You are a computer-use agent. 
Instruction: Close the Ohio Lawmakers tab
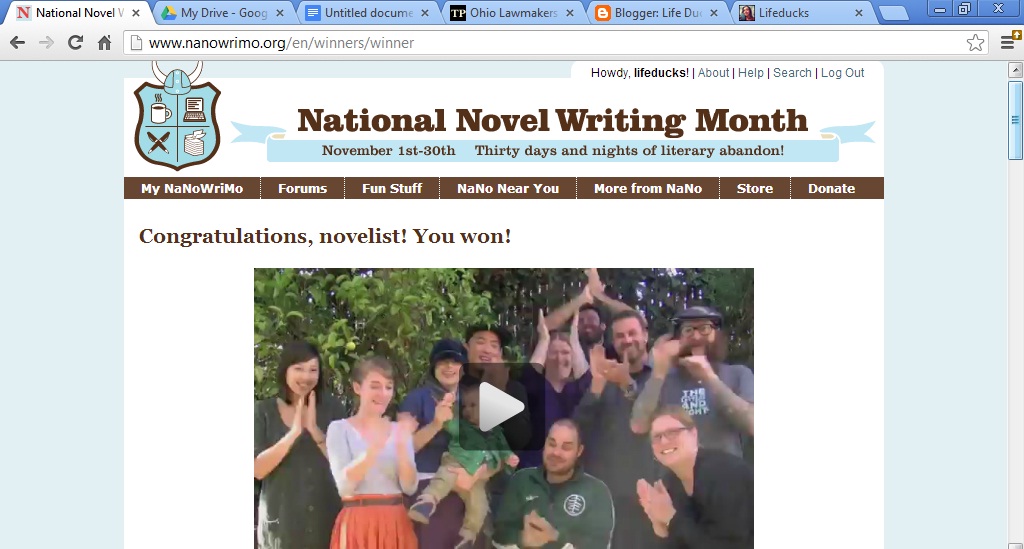coord(569,13)
